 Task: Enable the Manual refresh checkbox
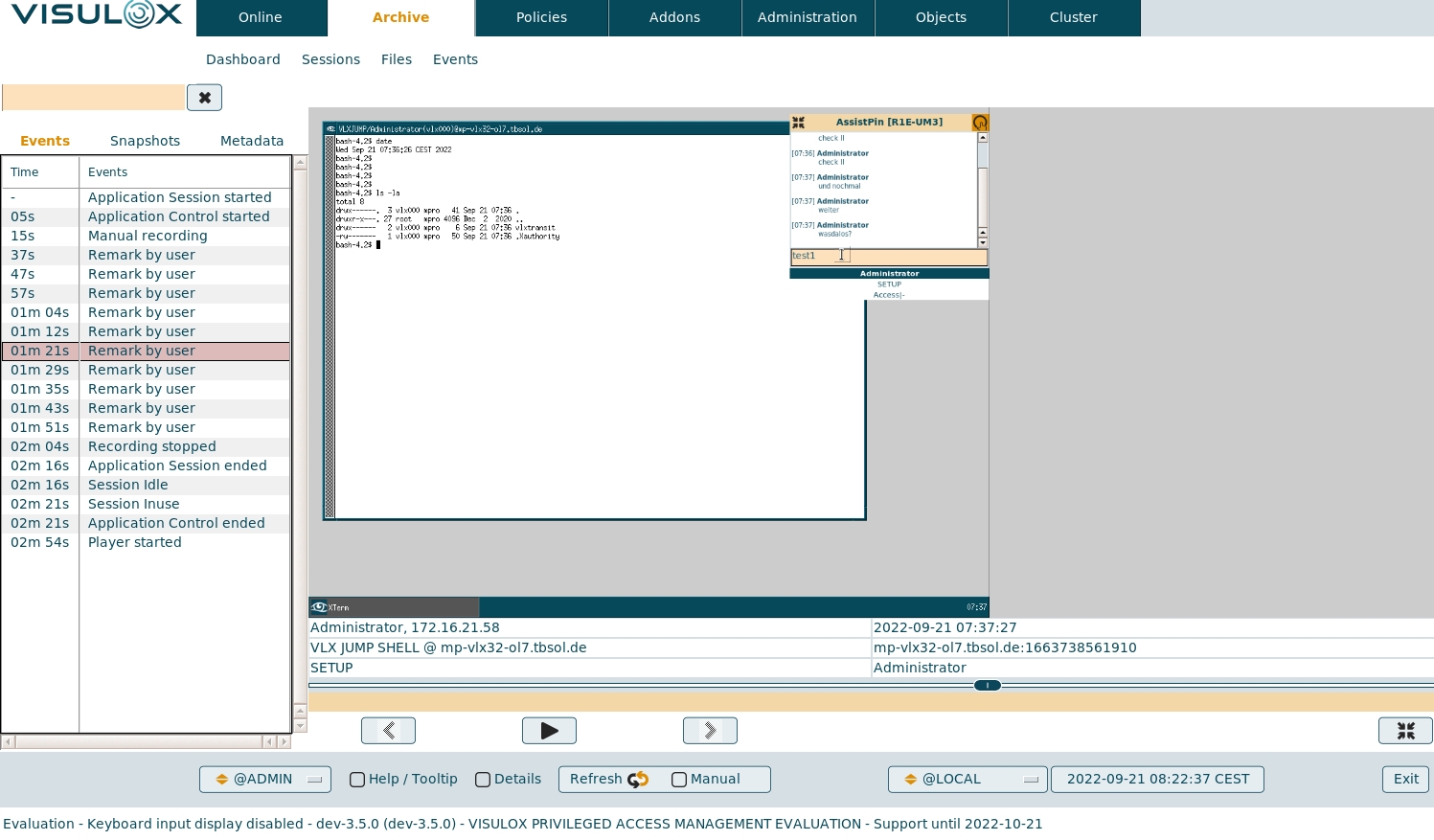(x=679, y=780)
